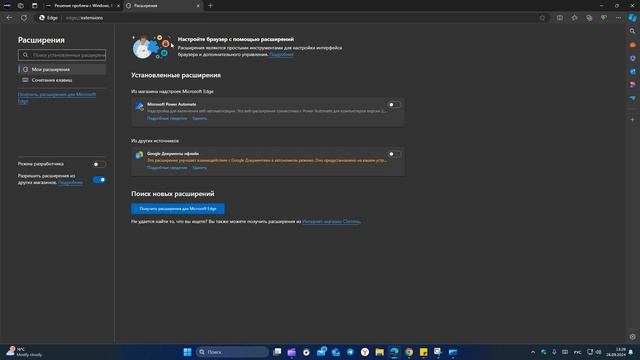640x360 pixels.
Task: Open the Telegram icon in Edge sidebar
Action: (633, 98)
